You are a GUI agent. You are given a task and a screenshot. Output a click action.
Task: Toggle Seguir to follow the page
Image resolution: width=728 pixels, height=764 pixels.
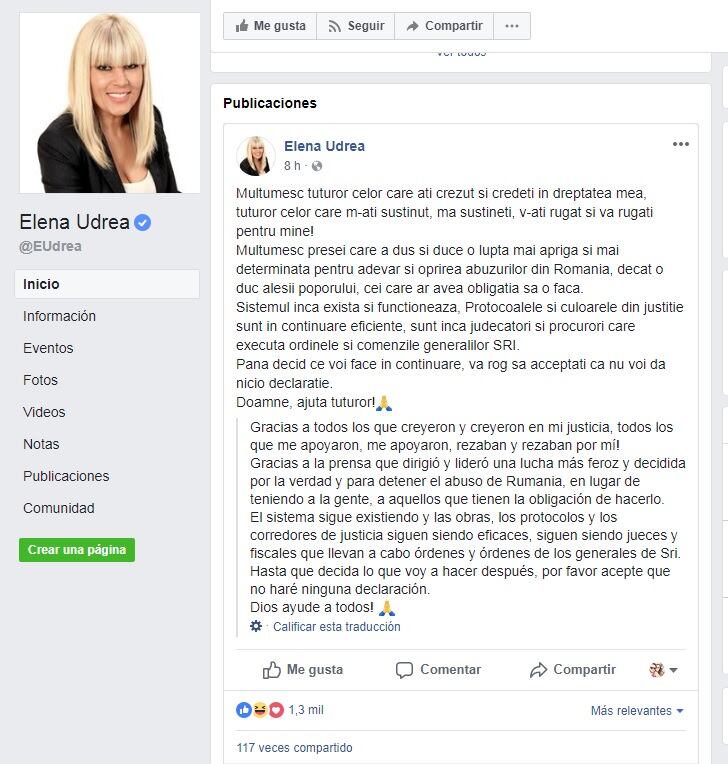[x=356, y=26]
